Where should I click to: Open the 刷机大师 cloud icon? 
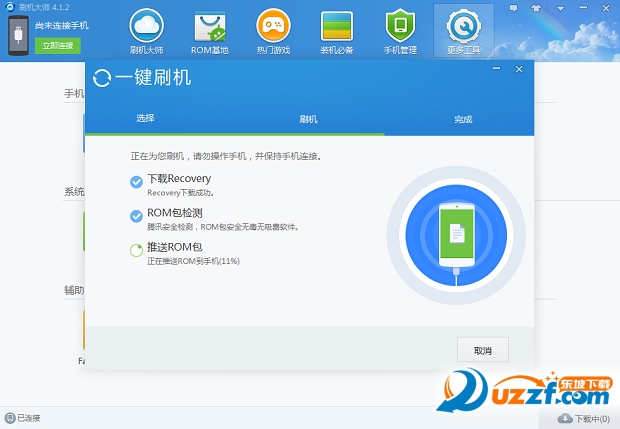coord(146,26)
